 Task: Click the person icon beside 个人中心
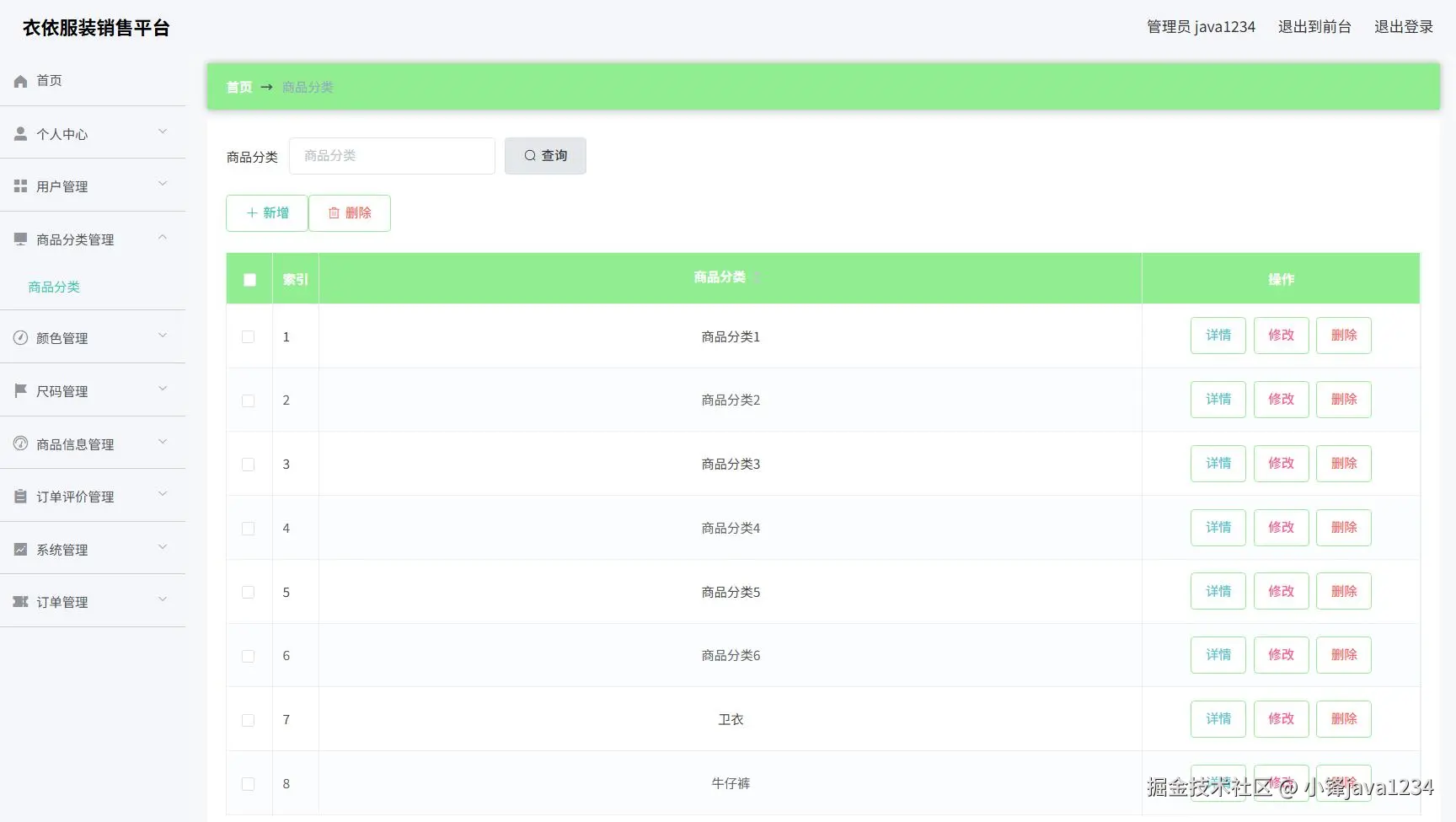coord(21,134)
